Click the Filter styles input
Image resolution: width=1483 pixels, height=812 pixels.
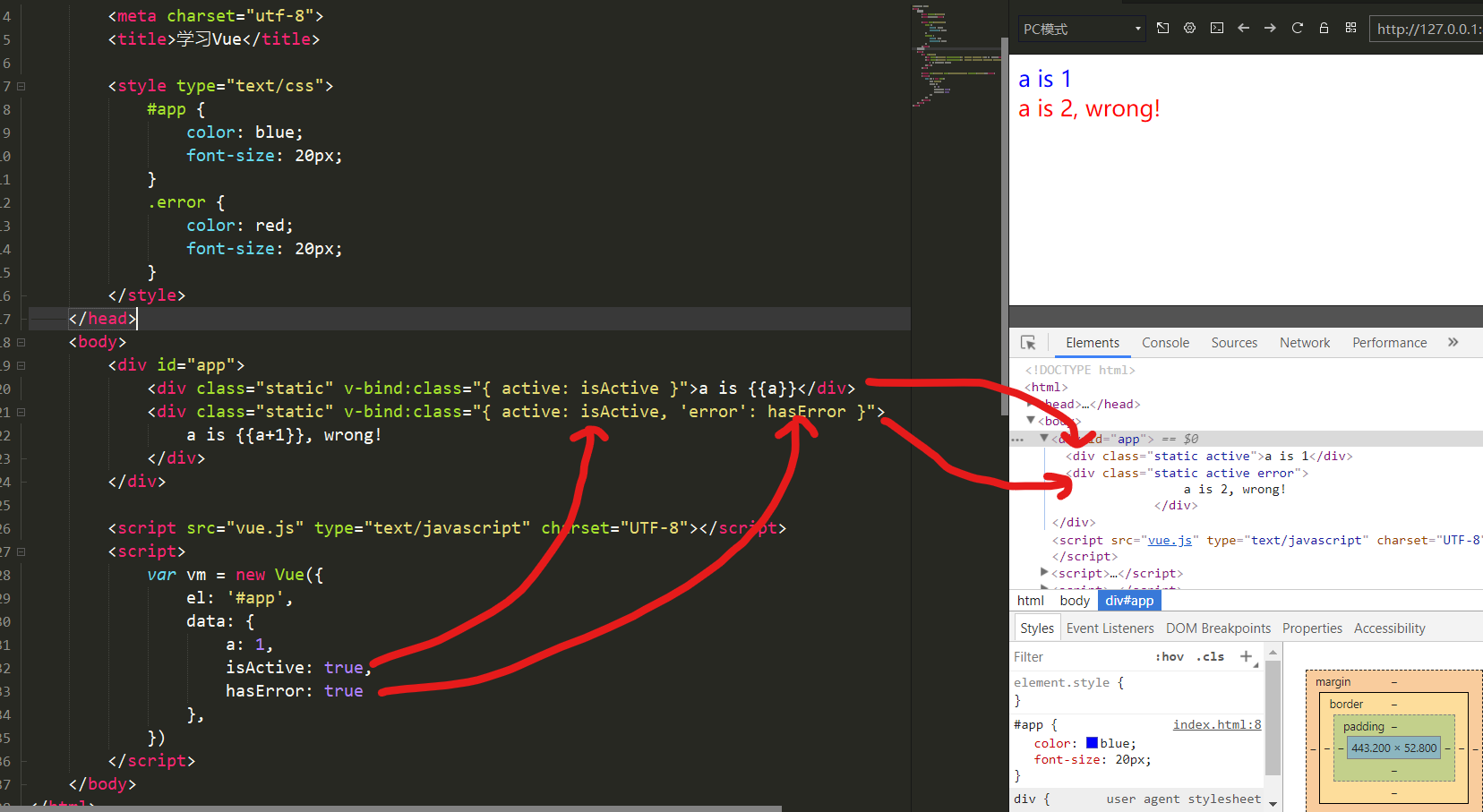1079,656
